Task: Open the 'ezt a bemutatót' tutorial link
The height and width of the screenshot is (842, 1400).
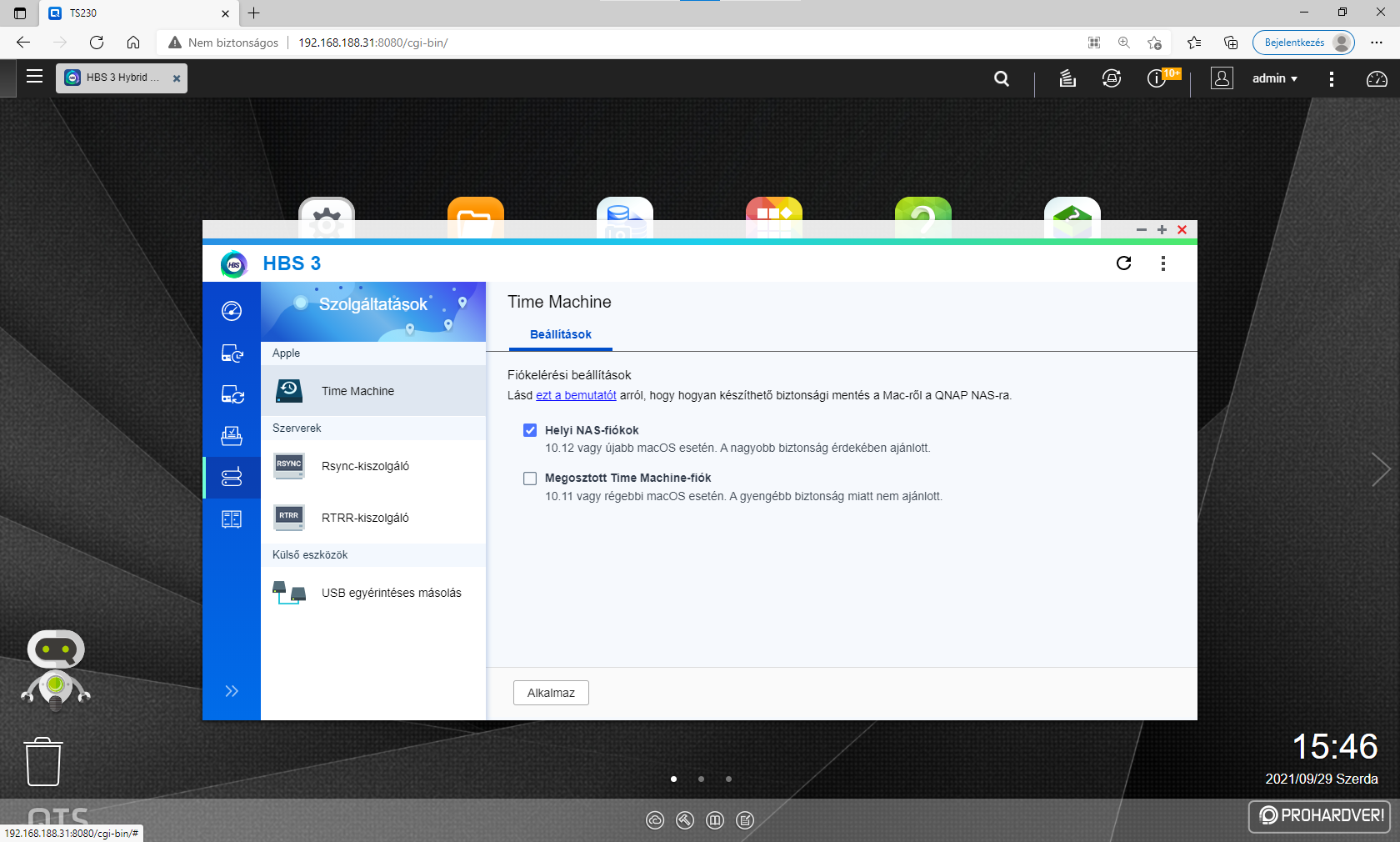Action: point(576,395)
